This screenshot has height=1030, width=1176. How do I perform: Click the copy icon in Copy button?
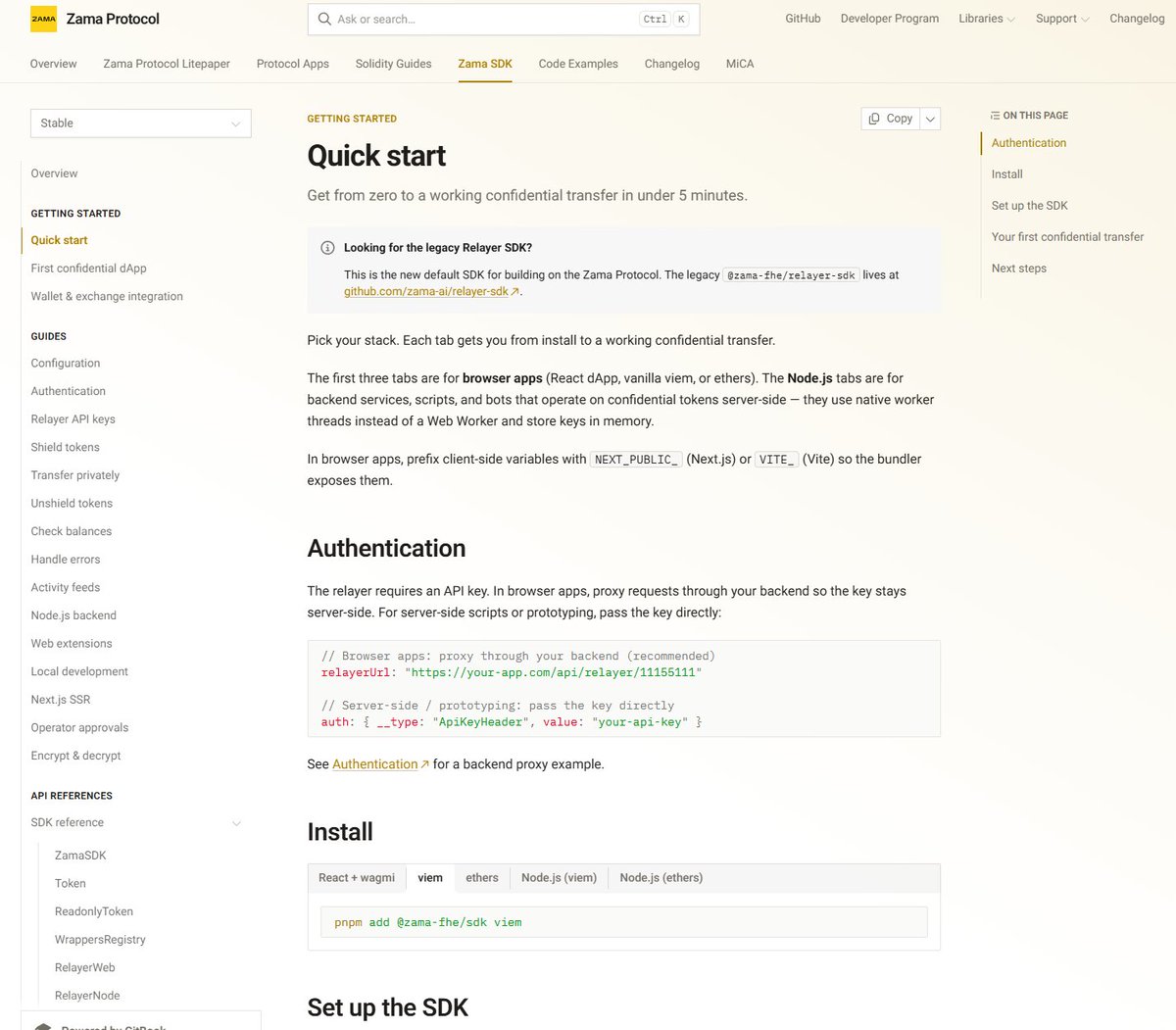click(874, 119)
